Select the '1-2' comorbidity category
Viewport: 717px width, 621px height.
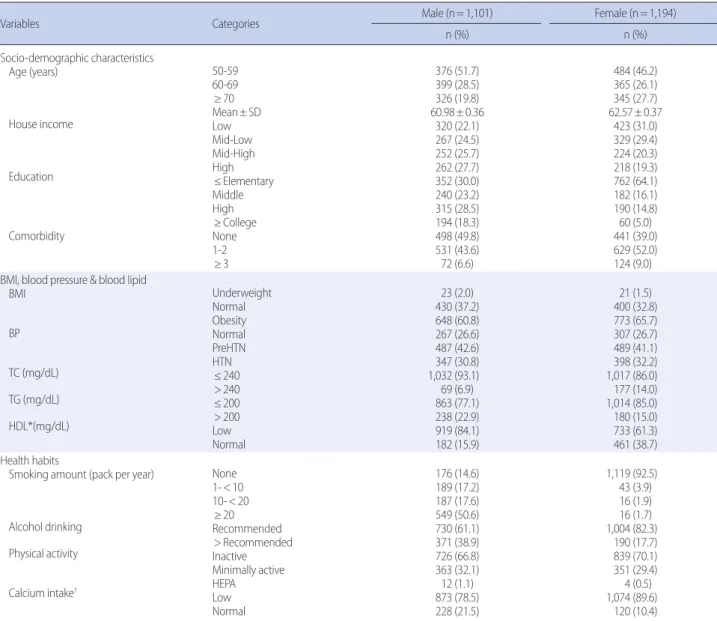(x=219, y=250)
